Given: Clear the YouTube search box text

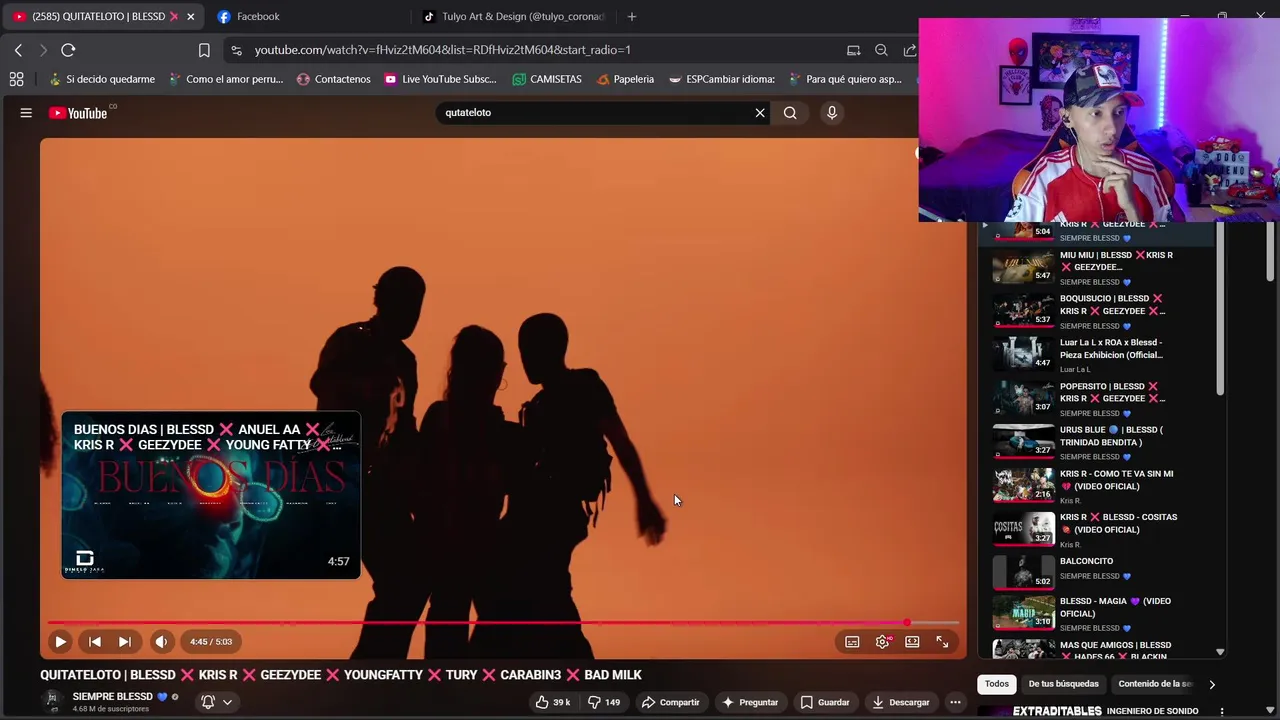Looking at the screenshot, I should click(760, 113).
